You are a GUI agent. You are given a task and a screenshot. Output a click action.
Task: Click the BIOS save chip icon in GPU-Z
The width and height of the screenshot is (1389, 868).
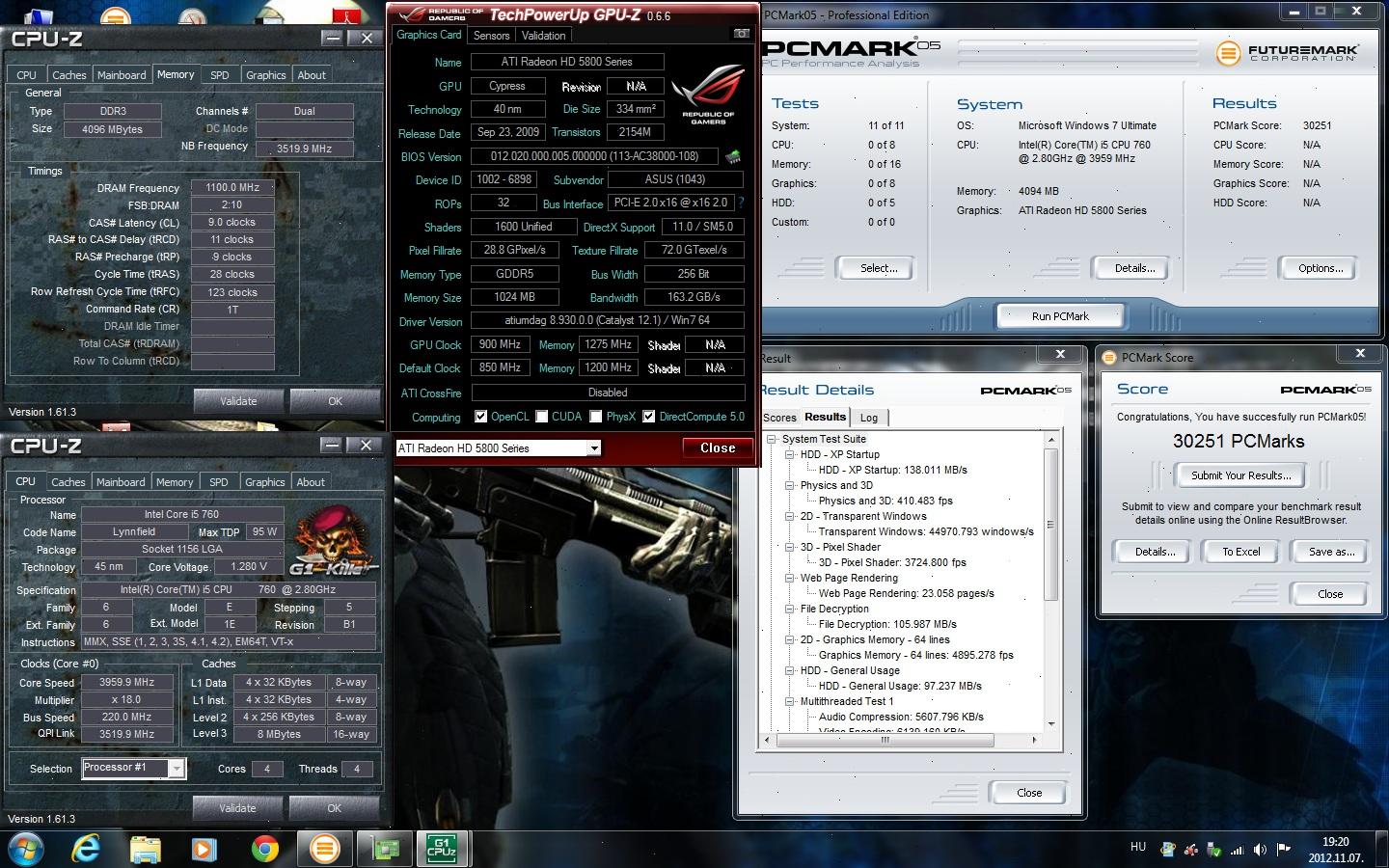tap(733, 156)
